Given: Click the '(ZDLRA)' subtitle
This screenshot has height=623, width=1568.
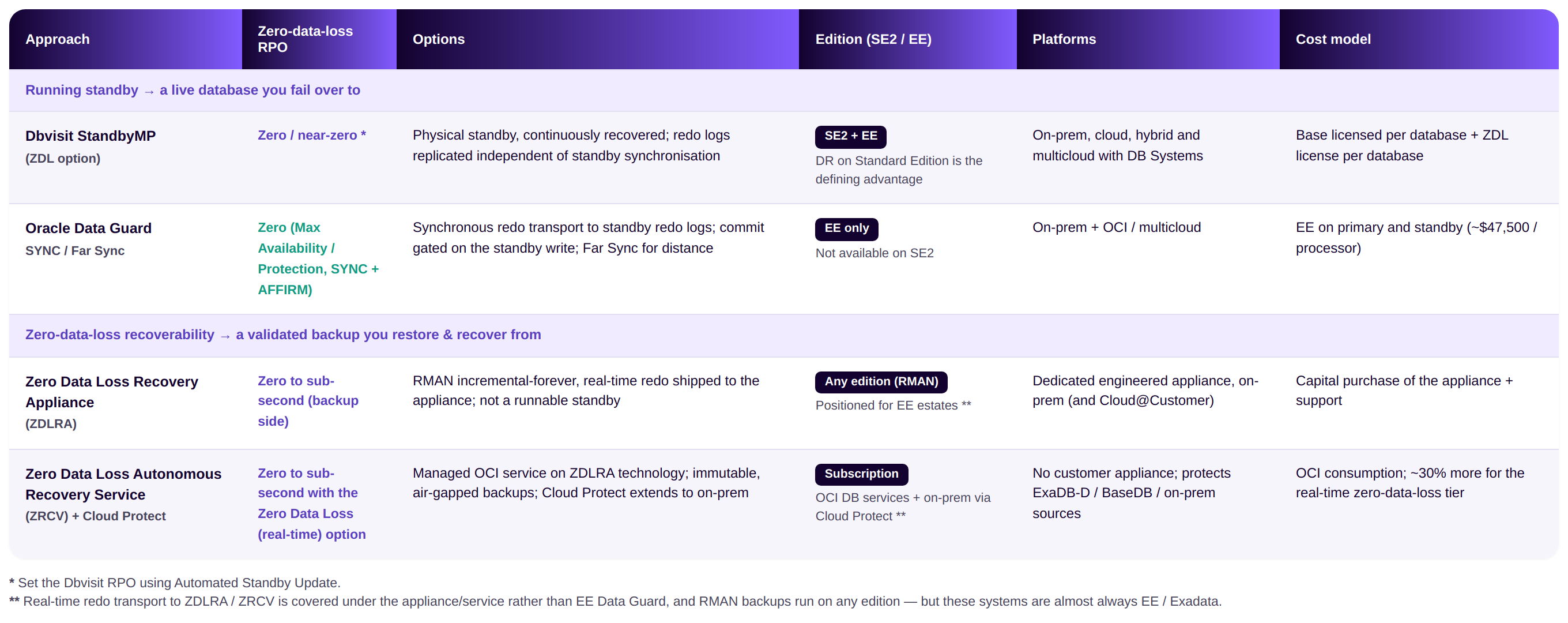Looking at the screenshot, I should [51, 424].
